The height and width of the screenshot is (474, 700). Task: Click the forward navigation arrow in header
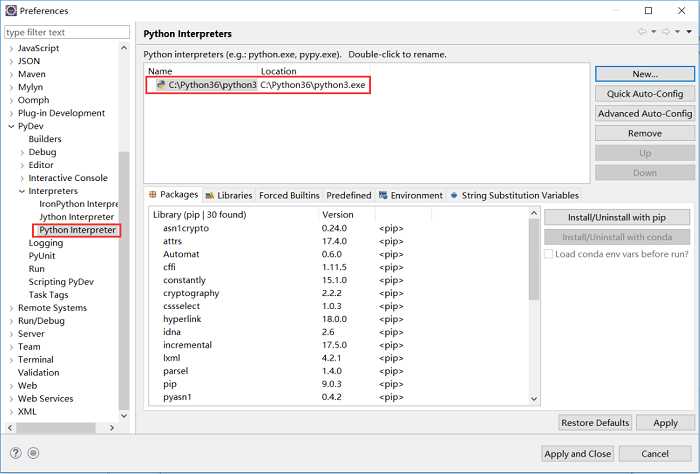tap(666, 32)
